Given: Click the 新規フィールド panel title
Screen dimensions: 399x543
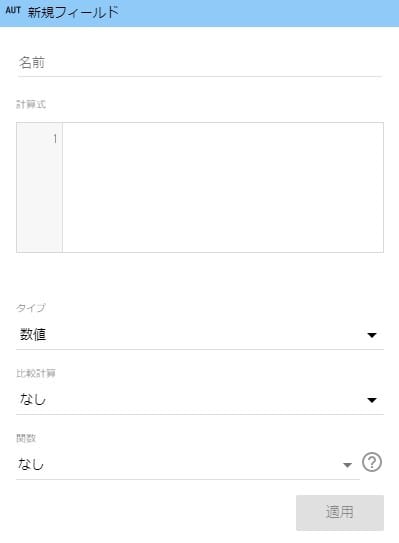Looking at the screenshot, I should coord(73,12).
